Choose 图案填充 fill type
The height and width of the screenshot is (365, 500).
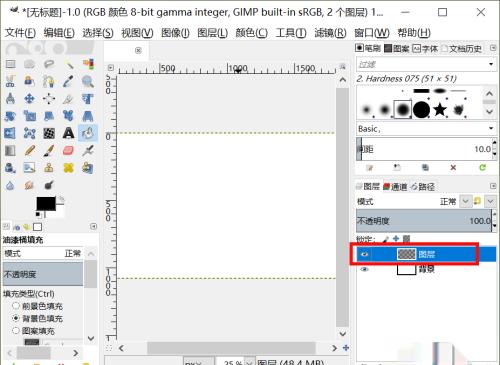point(16,331)
